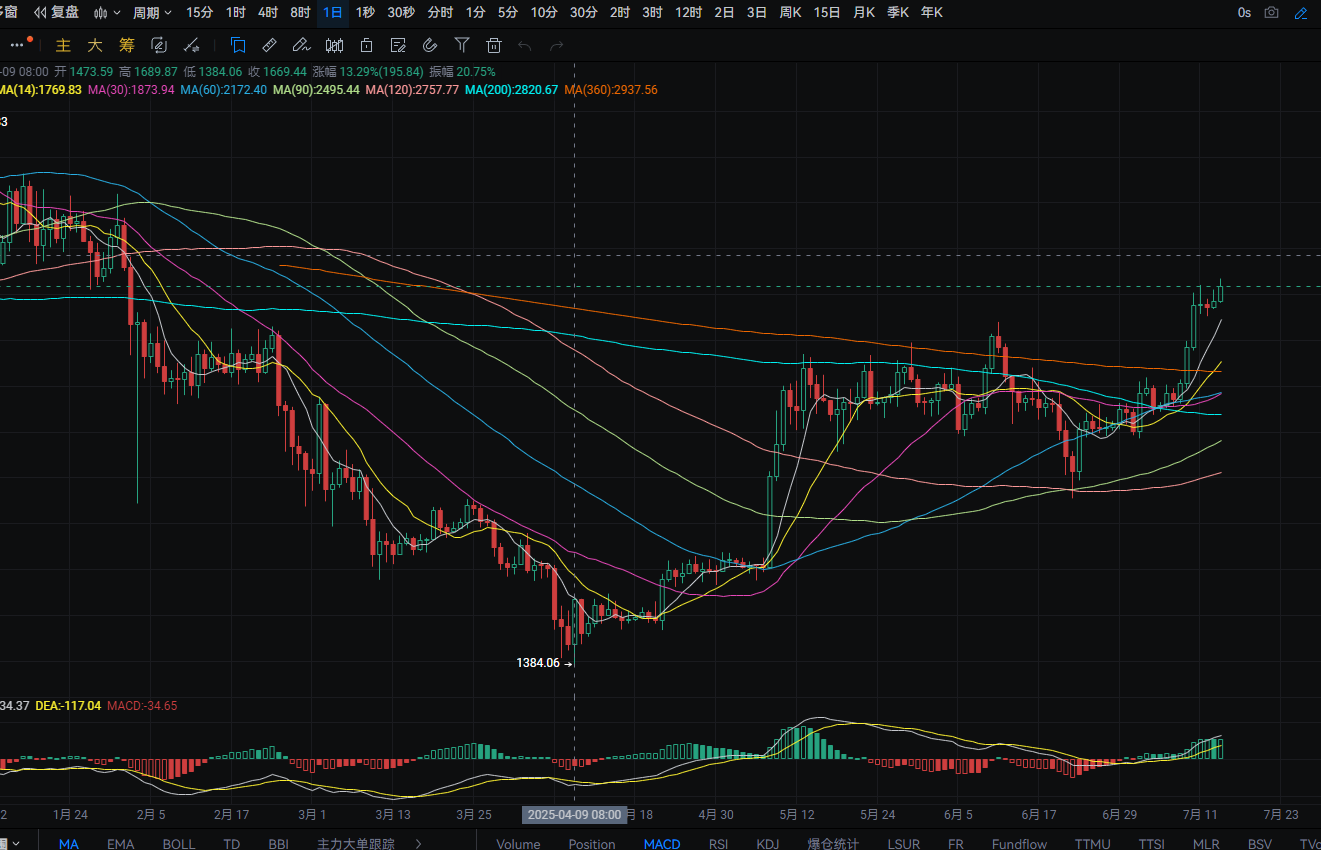The image size is (1321, 850).
Task: Click the lock drawings icon
Action: tap(367, 45)
